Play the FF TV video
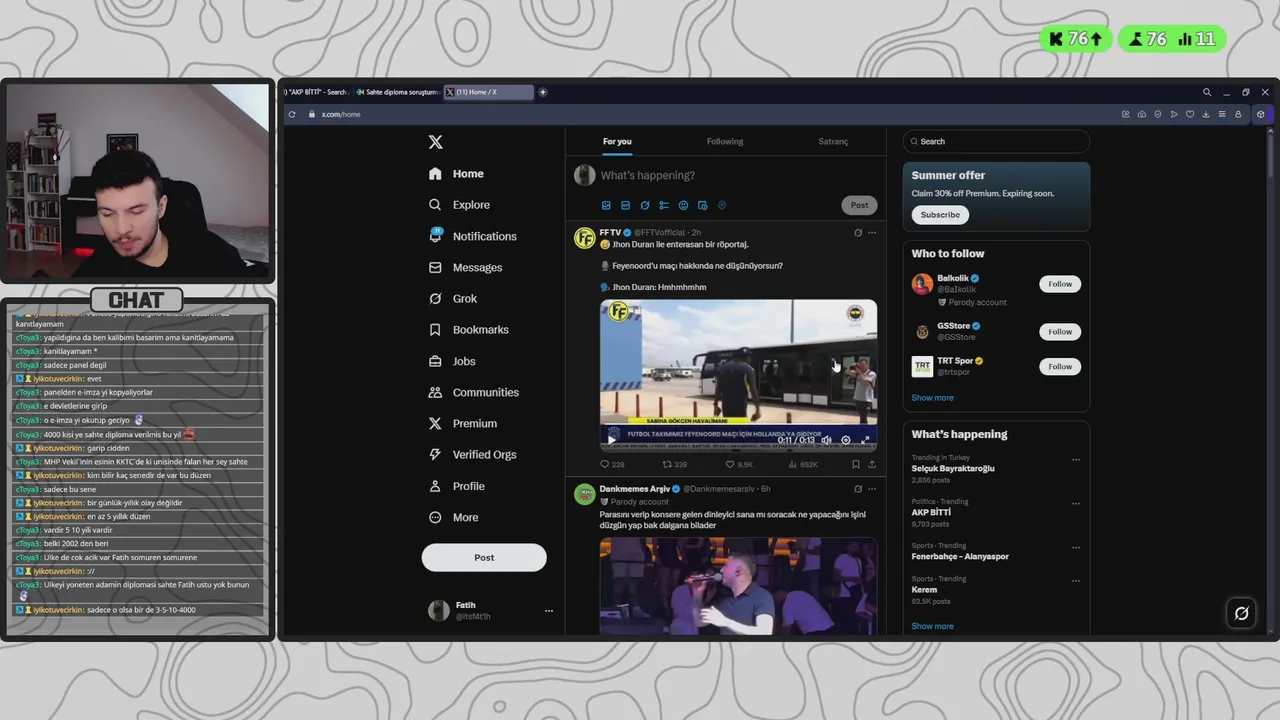 point(612,440)
